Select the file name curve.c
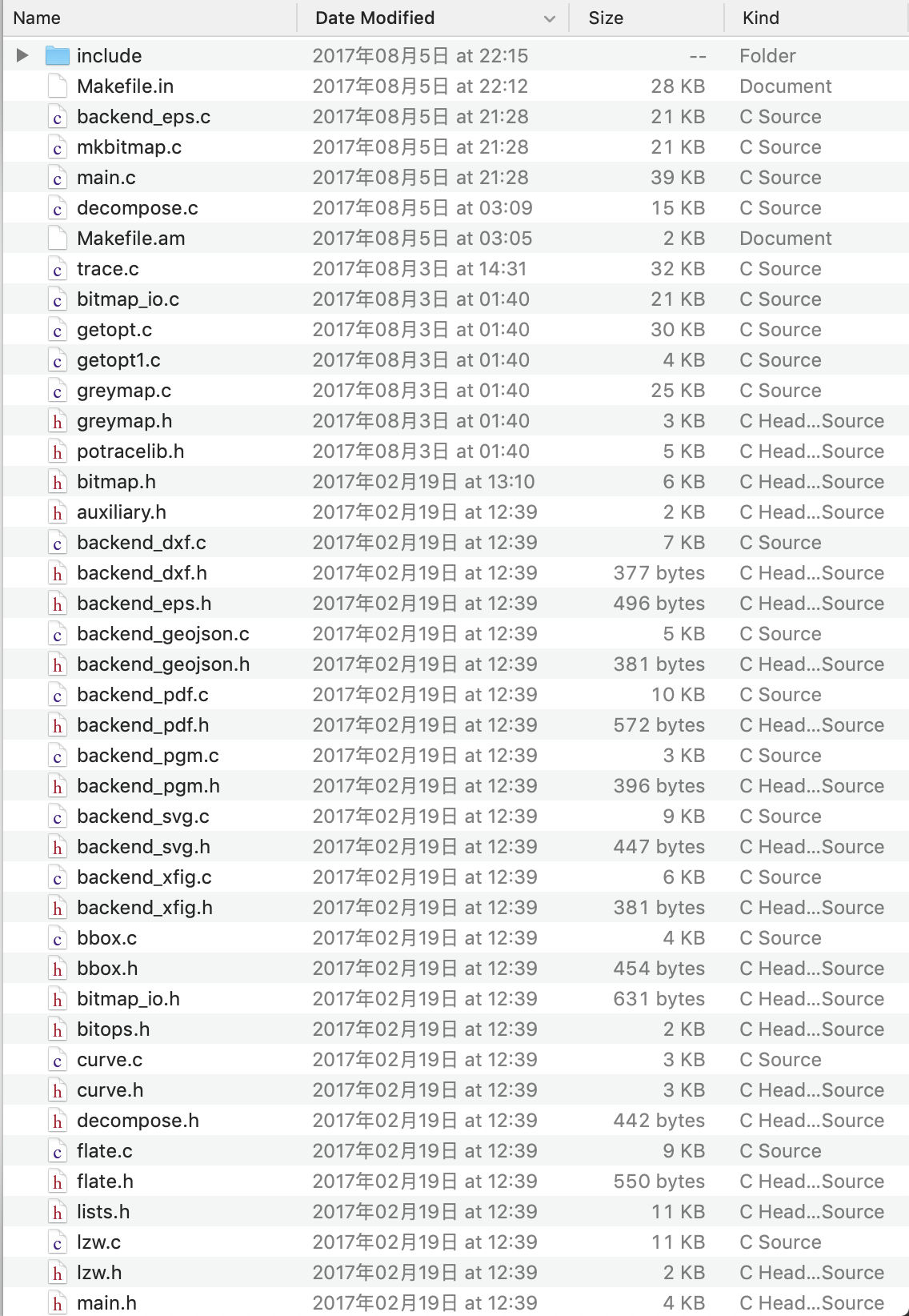909x1316 pixels. click(x=110, y=1060)
